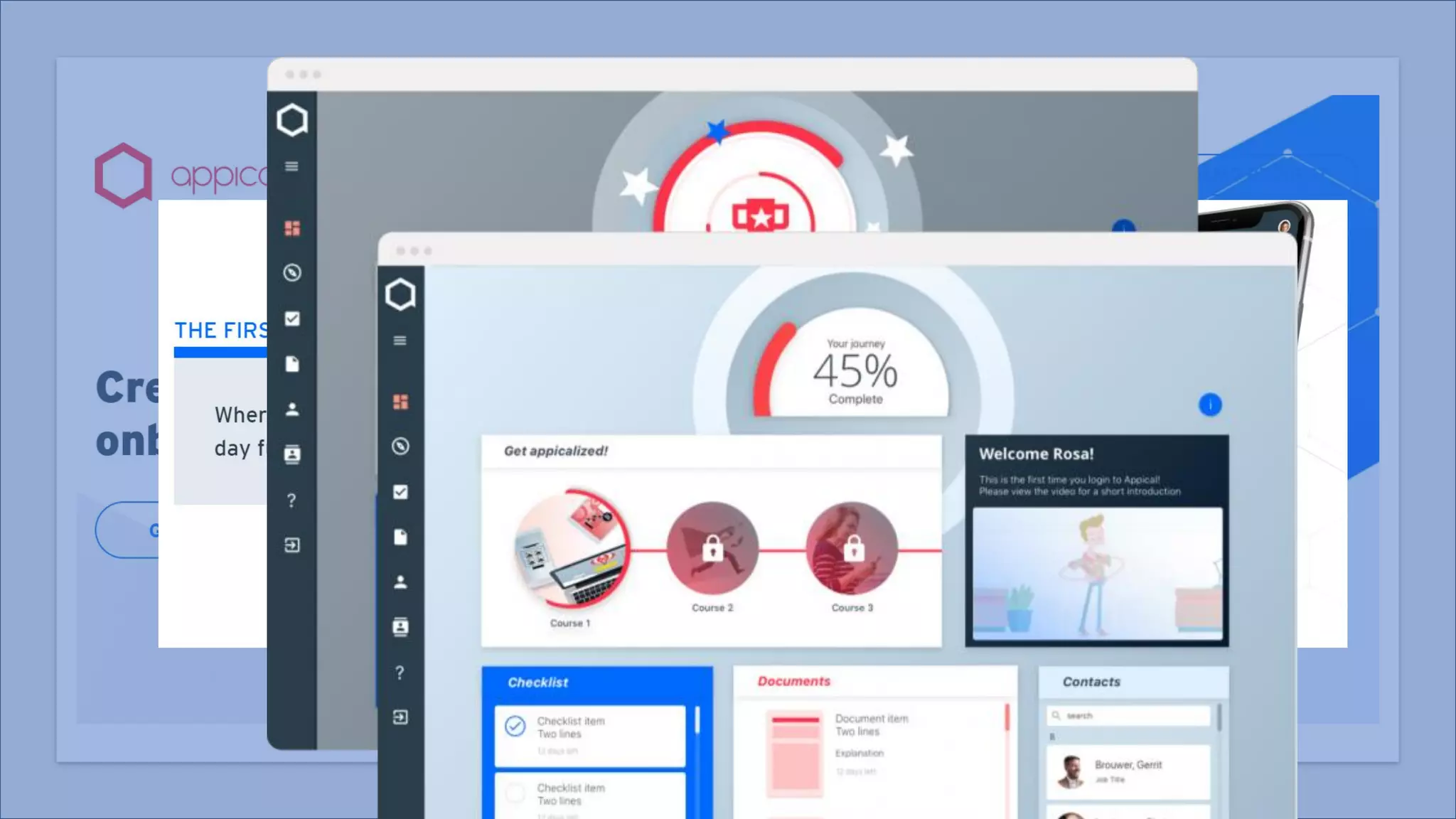
Task: Click the 45% Complete journey progress ring
Action: [855, 370]
